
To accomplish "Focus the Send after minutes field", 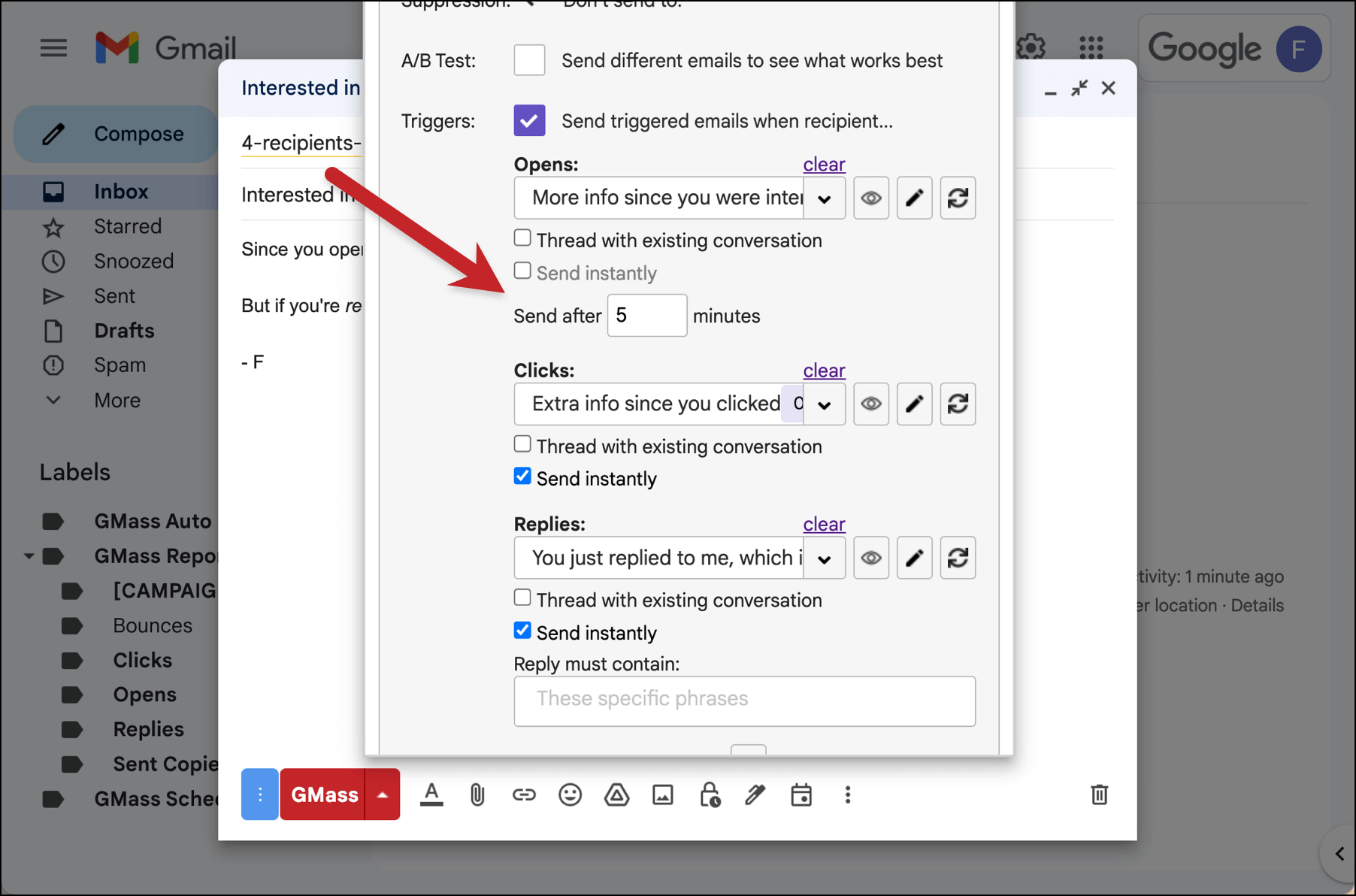I will [x=646, y=315].
